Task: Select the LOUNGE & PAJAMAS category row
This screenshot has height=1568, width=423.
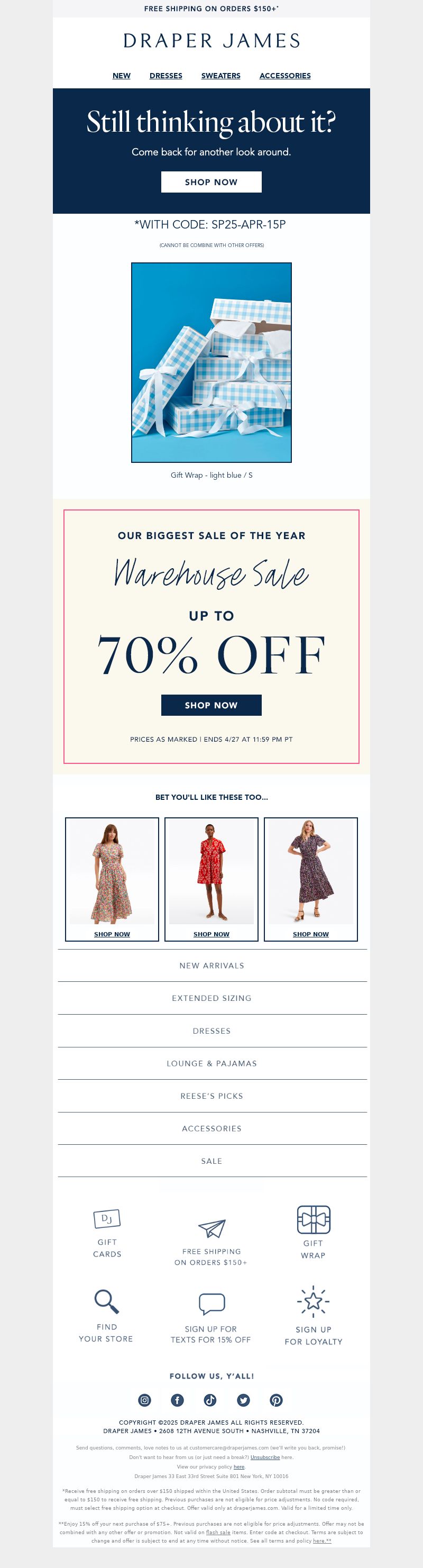Action: (212, 1063)
